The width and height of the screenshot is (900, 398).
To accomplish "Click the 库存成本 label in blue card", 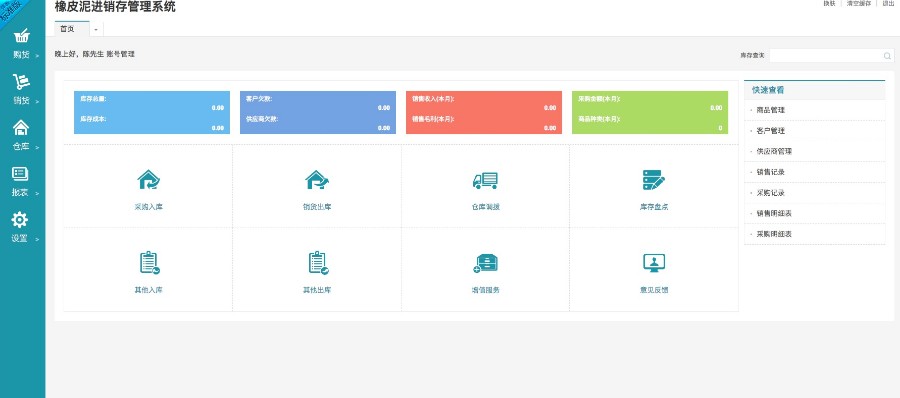I will (93, 119).
